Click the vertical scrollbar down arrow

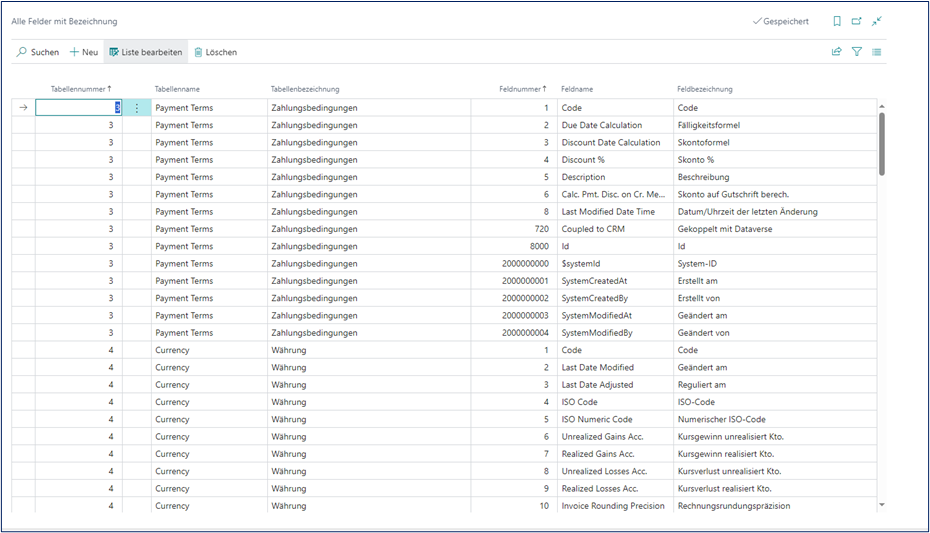tap(881, 506)
